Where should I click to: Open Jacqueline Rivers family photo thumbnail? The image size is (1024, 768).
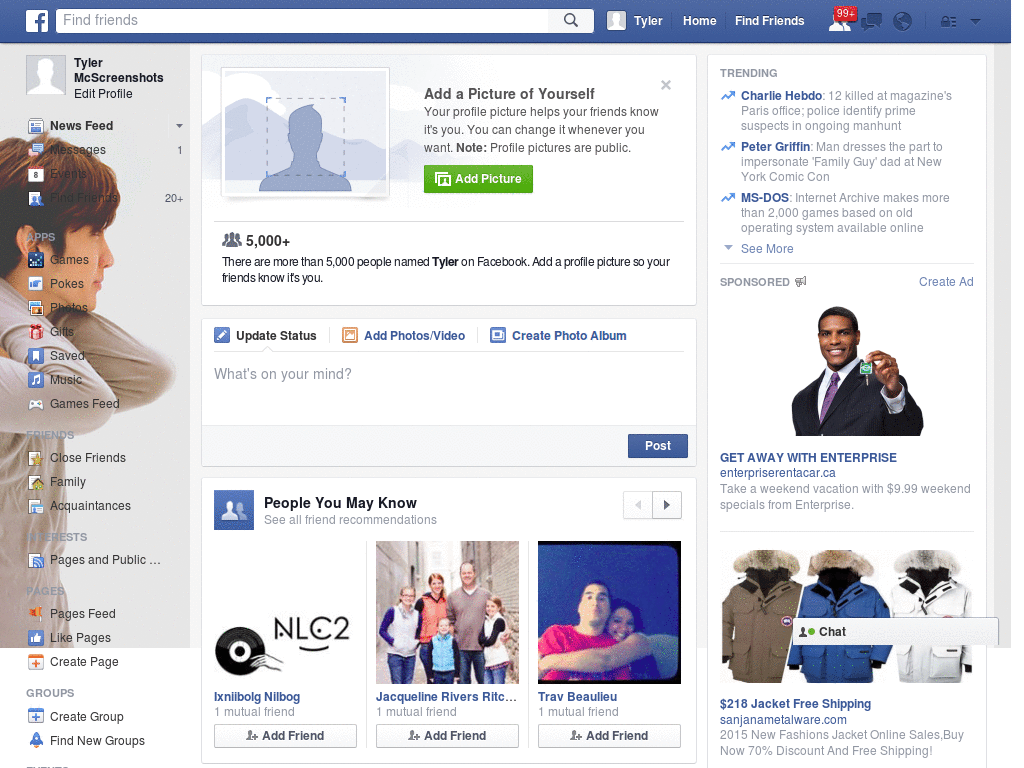point(447,613)
